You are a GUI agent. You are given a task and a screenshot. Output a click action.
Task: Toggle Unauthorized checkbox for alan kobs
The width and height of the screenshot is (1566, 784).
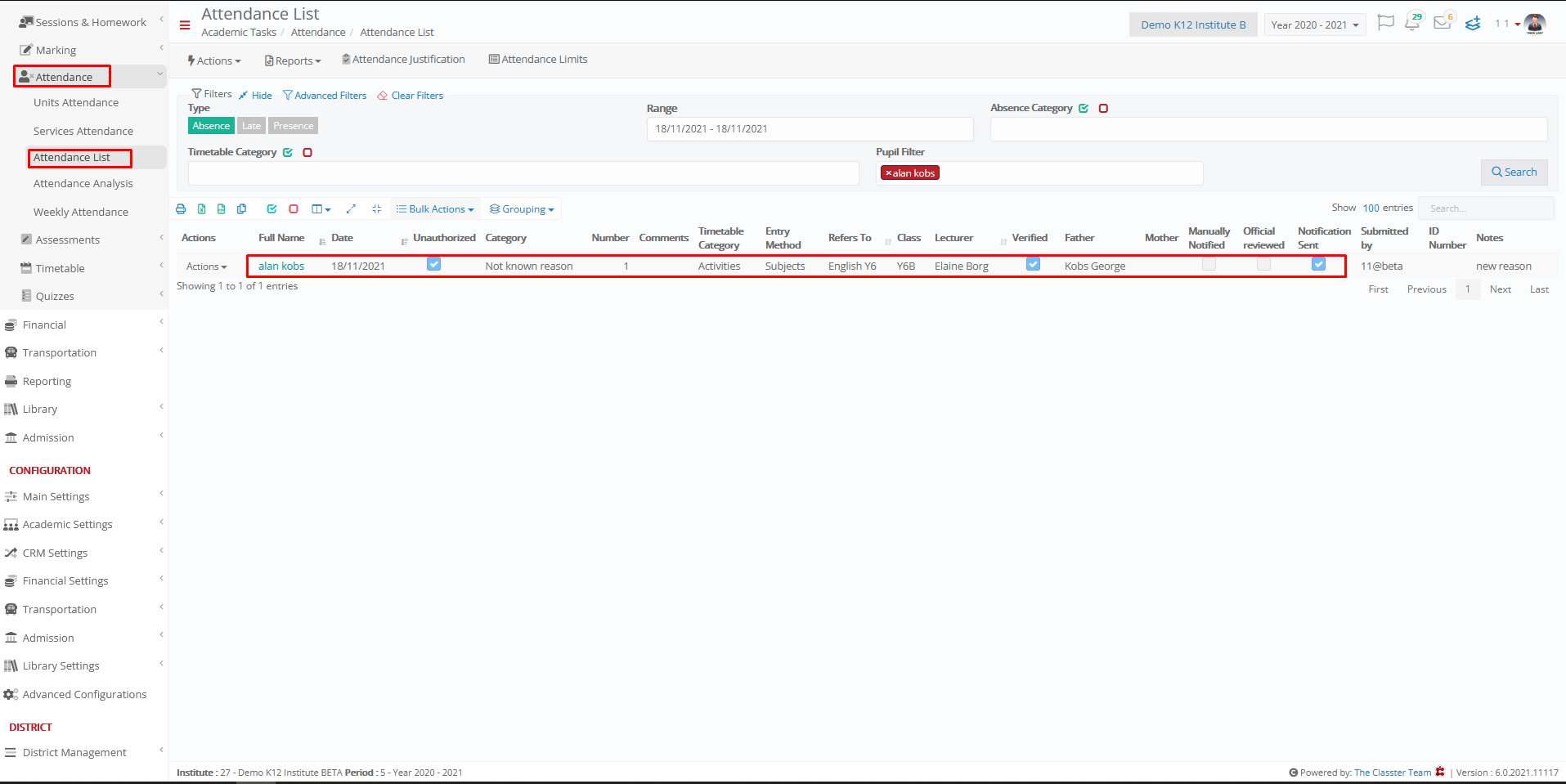click(x=434, y=264)
